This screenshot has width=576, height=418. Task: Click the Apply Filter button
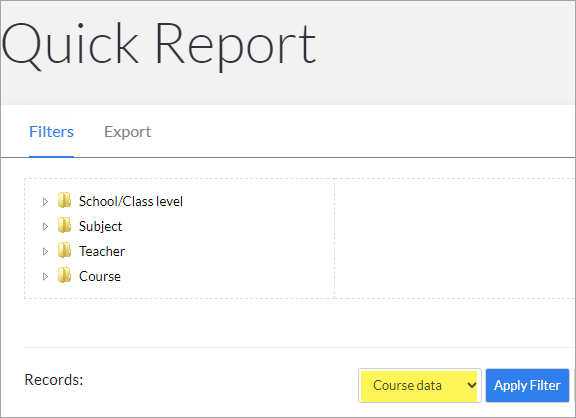(x=527, y=386)
